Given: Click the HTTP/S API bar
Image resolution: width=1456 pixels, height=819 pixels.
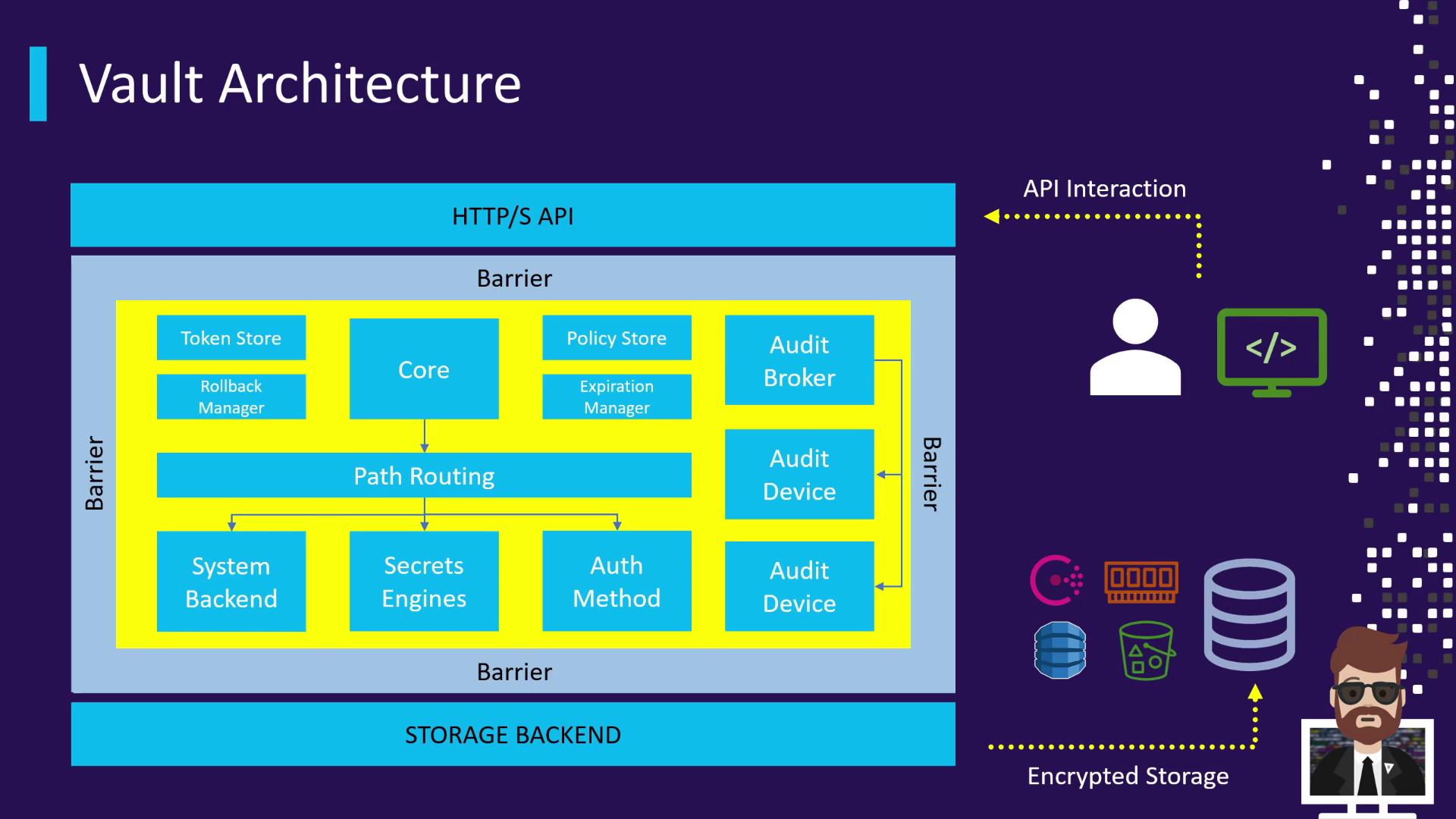Looking at the screenshot, I should (513, 215).
